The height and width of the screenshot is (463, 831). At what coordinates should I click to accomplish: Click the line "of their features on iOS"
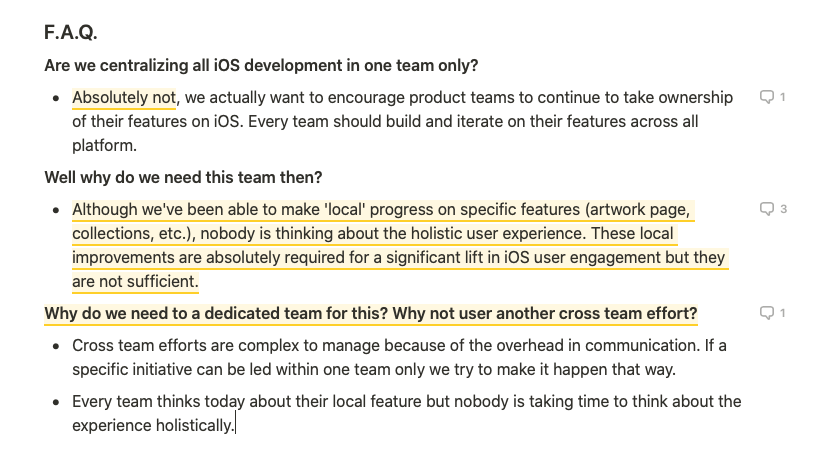385,121
